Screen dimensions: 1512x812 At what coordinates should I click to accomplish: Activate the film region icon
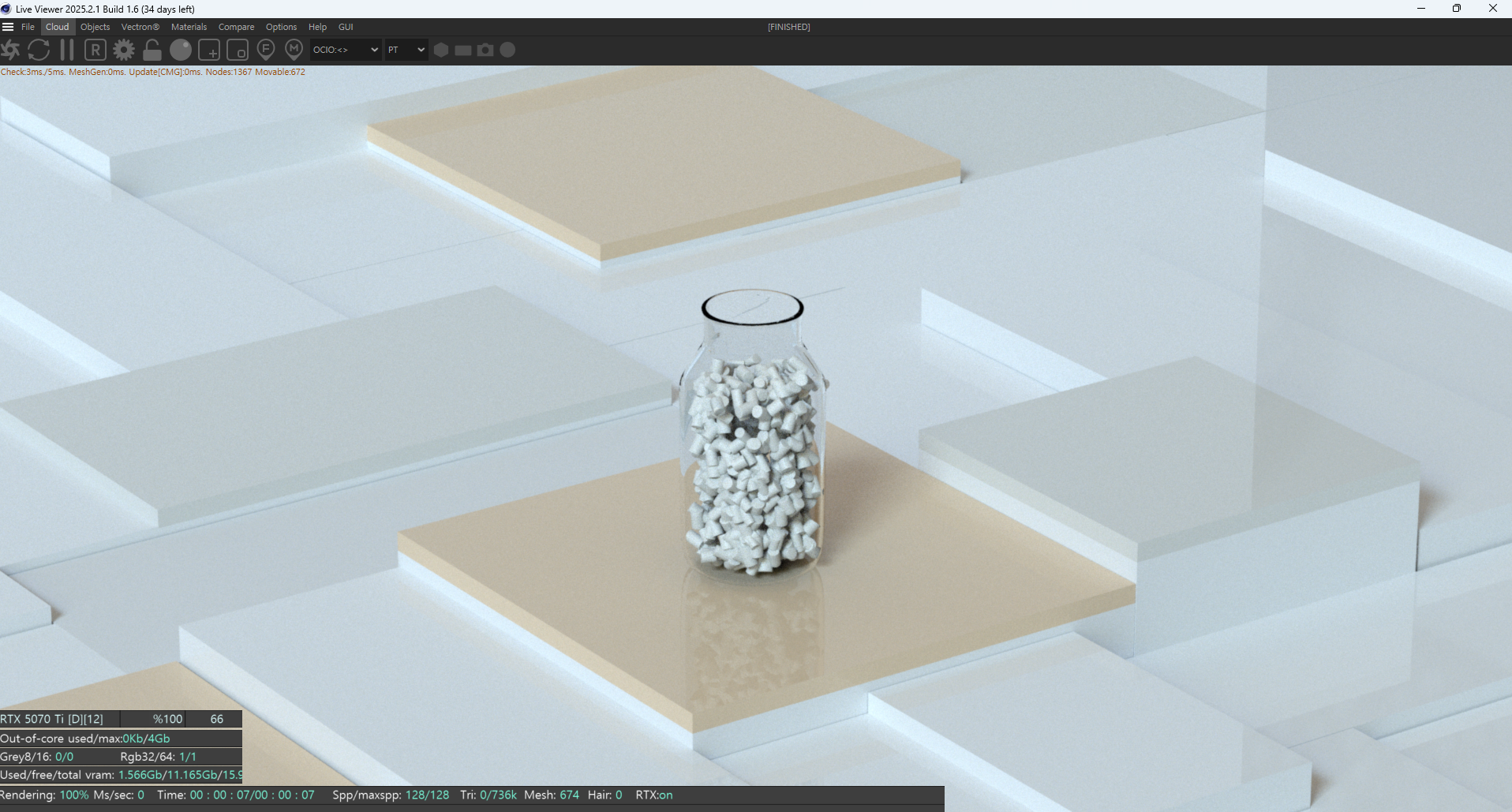coord(238,50)
